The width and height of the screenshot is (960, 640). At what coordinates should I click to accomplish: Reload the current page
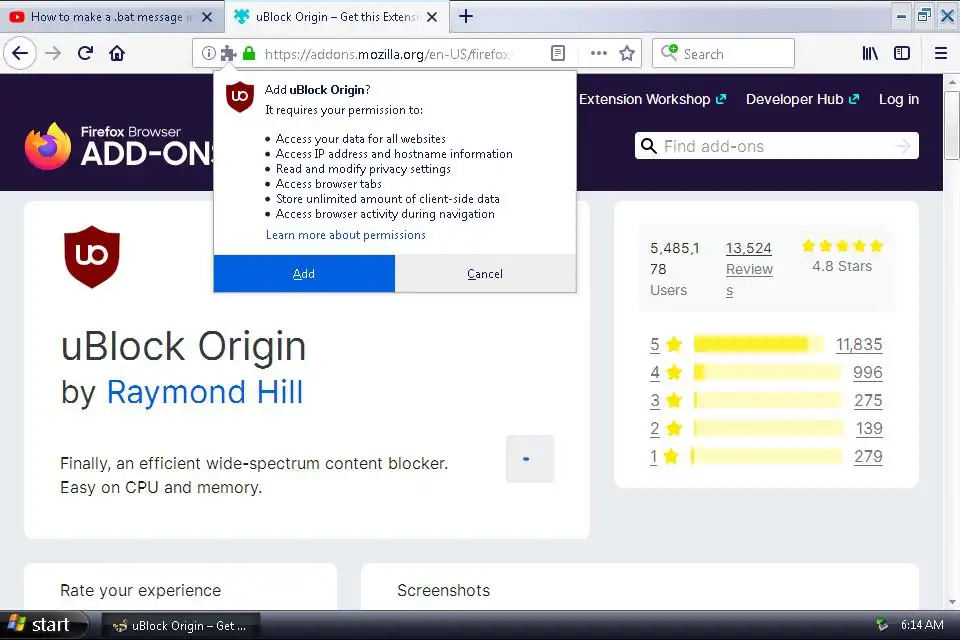85,53
